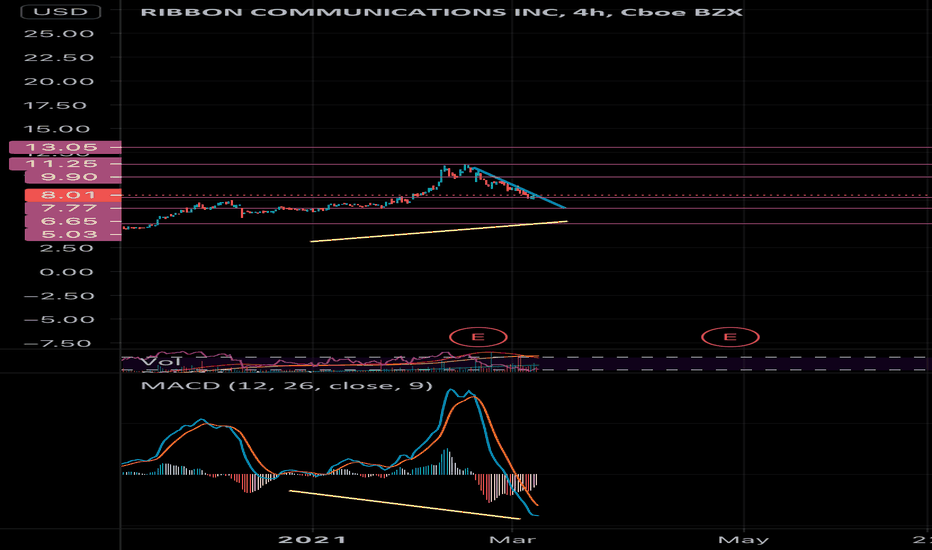The height and width of the screenshot is (550, 932).
Task: Click the -5.00 price scale label
Action: 59,319
